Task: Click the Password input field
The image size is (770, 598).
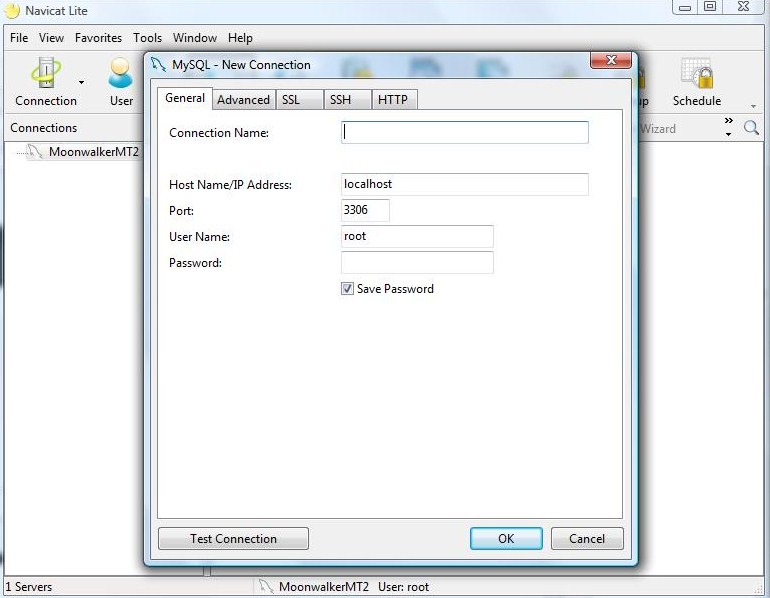Action: coord(417,262)
